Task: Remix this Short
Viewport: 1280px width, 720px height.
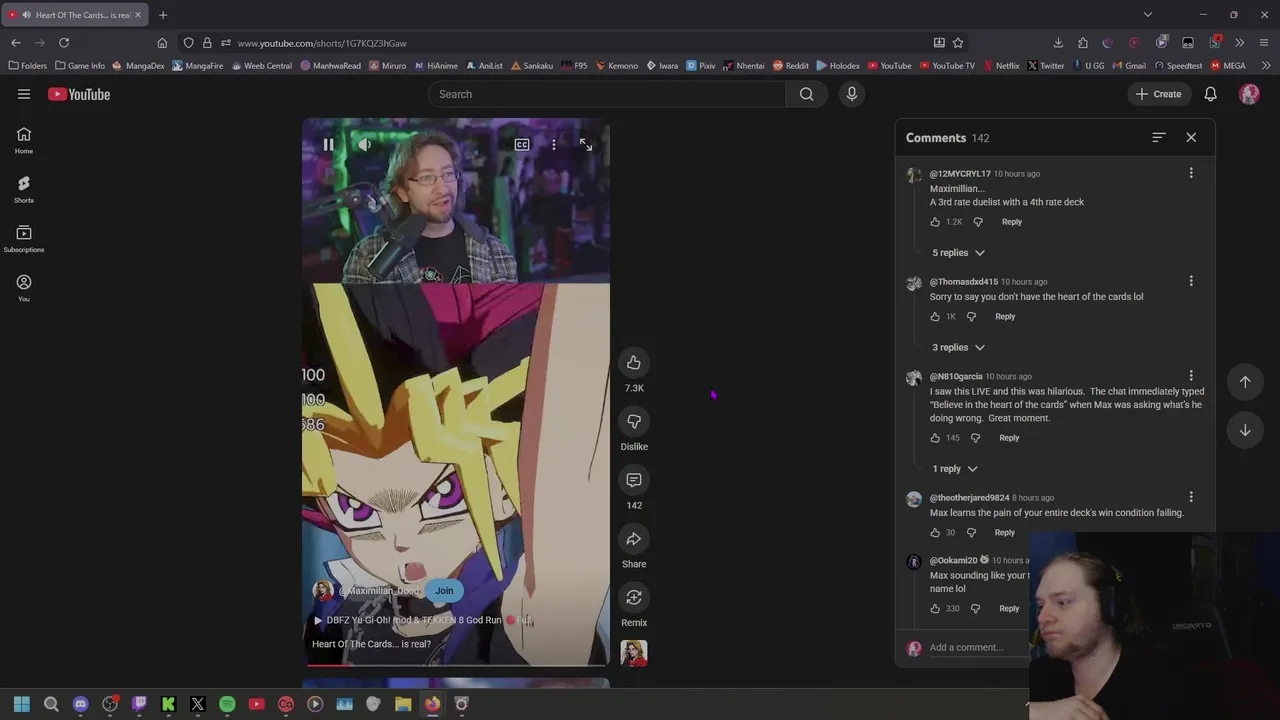Action: click(x=634, y=598)
